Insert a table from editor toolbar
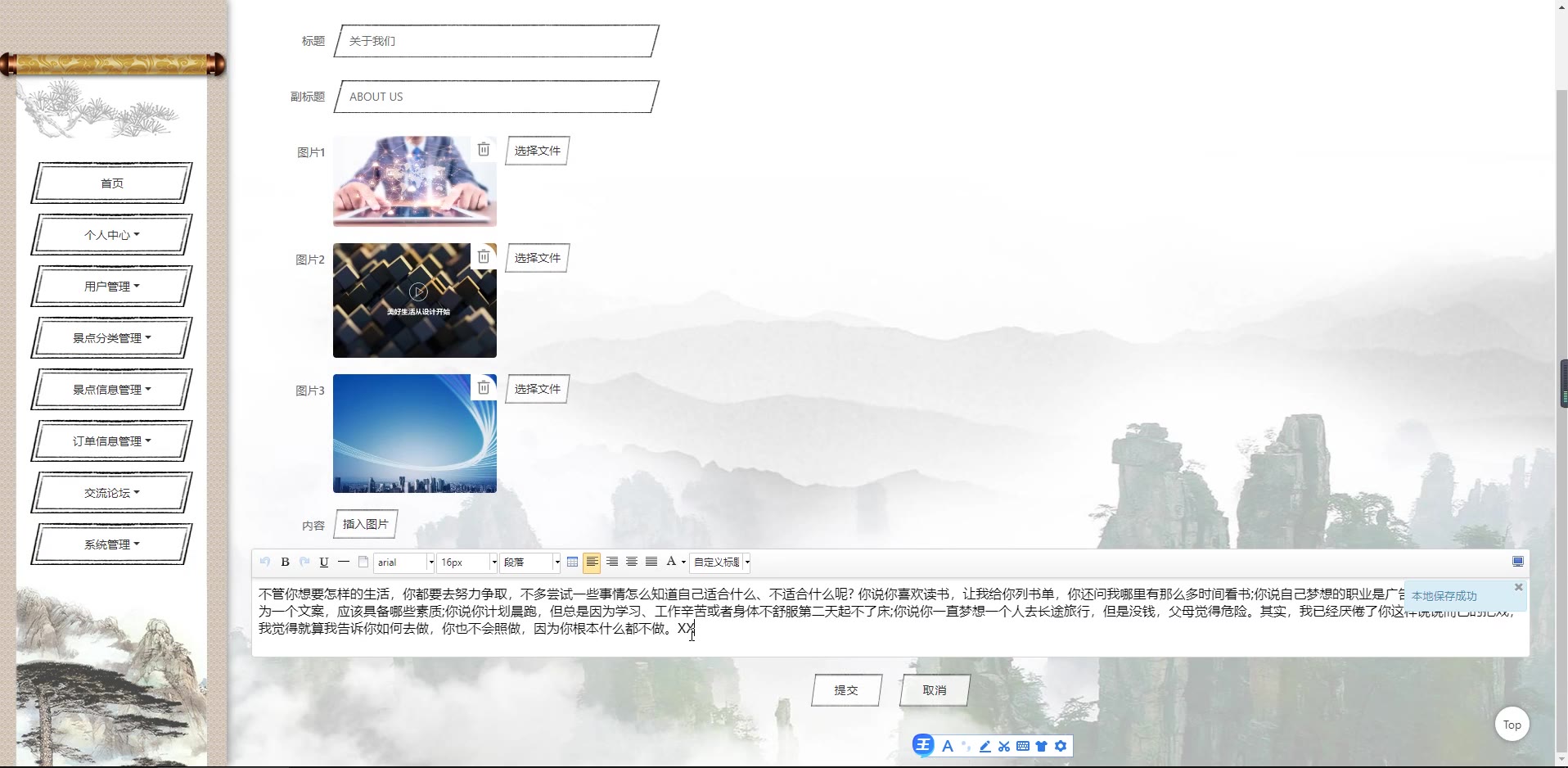 [x=572, y=562]
